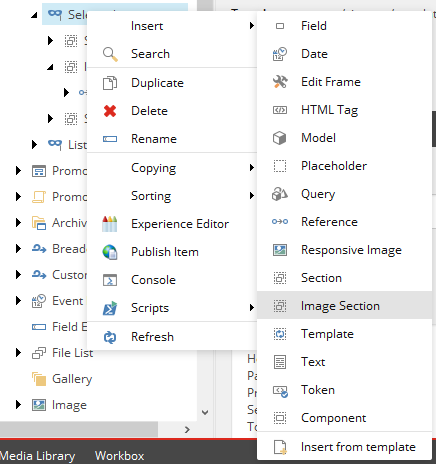Image resolution: width=436 pixels, height=464 pixels.
Task: Open the Workbox link
Action: [119, 456]
